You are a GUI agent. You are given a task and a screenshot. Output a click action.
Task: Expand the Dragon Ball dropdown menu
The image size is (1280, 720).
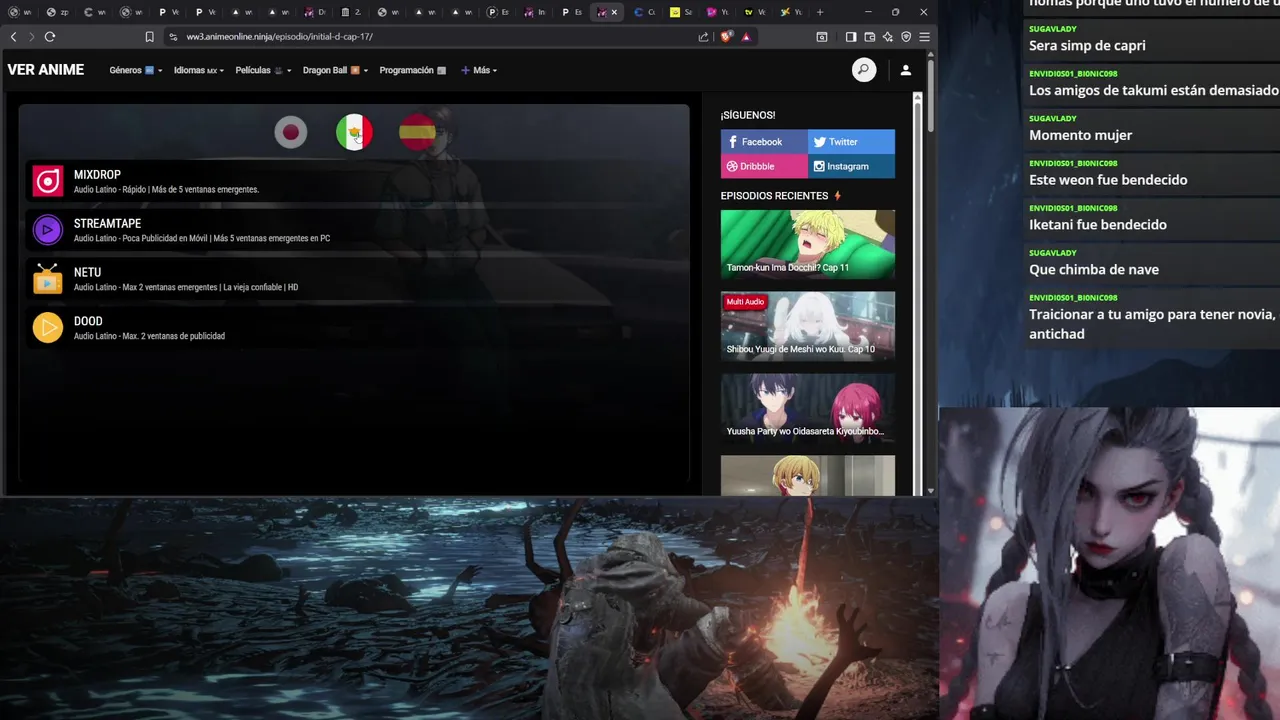pos(335,70)
